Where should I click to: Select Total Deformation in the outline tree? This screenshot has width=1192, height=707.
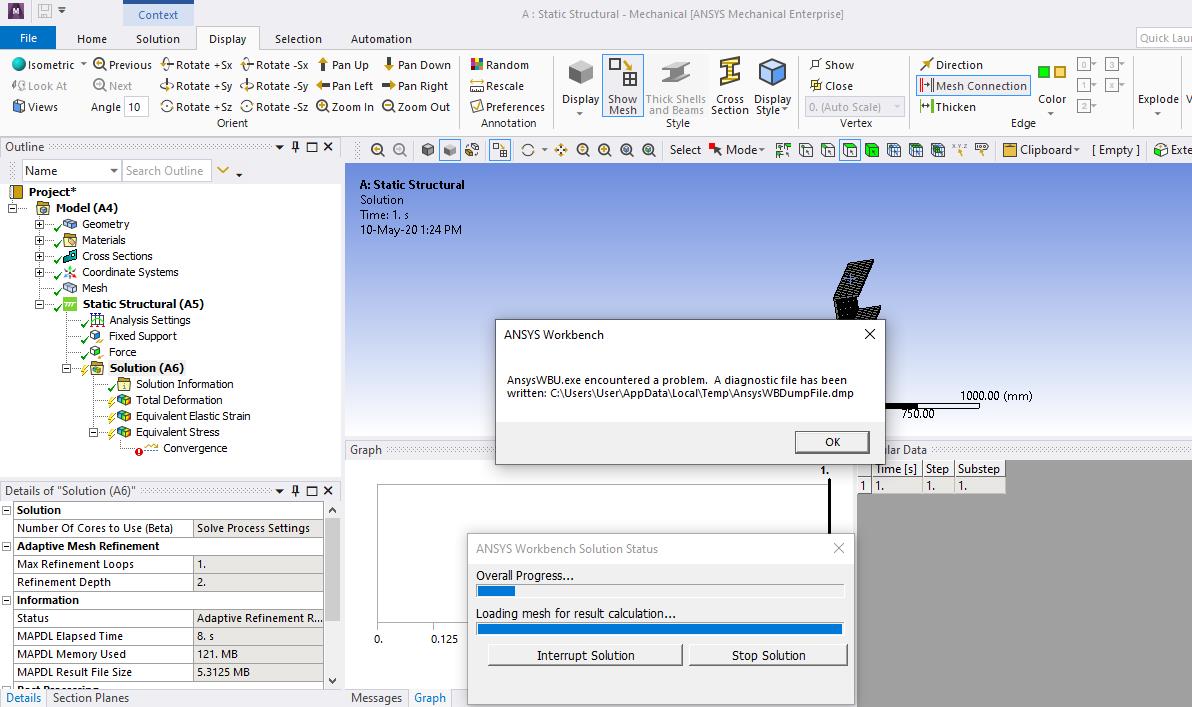click(x=179, y=400)
